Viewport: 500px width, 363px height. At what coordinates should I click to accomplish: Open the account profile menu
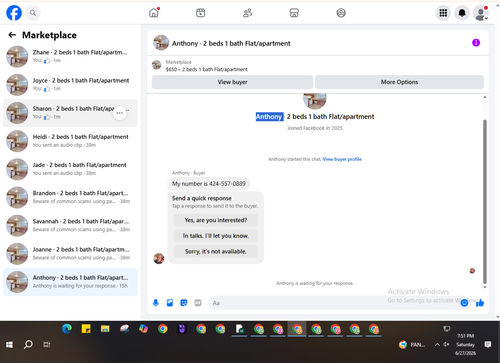[481, 13]
